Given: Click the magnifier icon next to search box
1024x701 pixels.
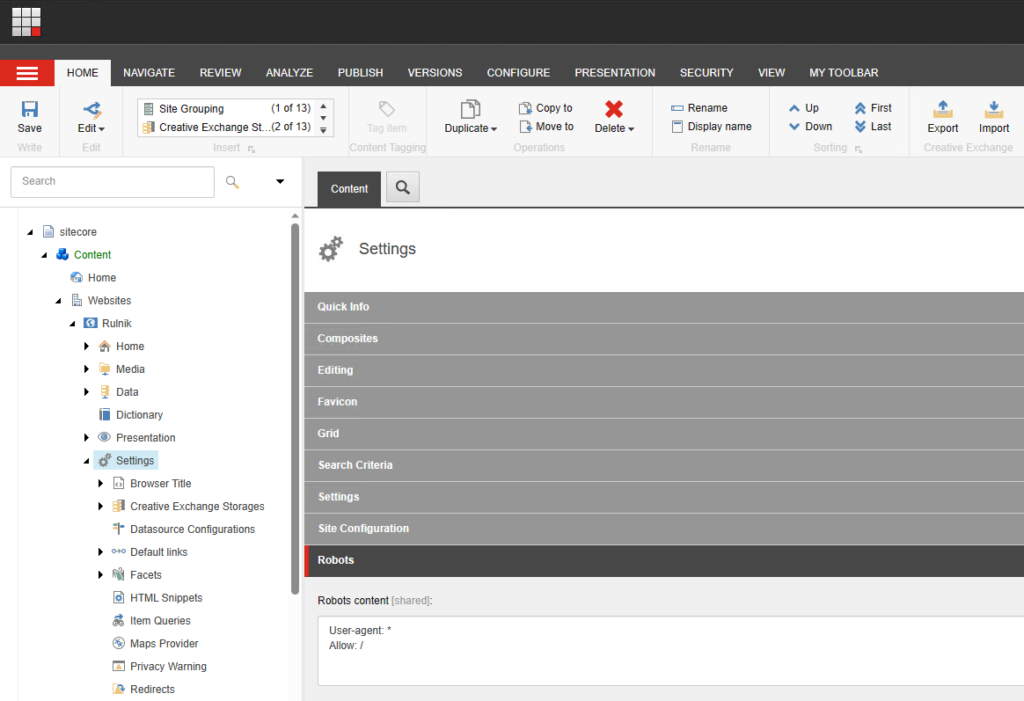Looking at the screenshot, I should [x=233, y=181].
